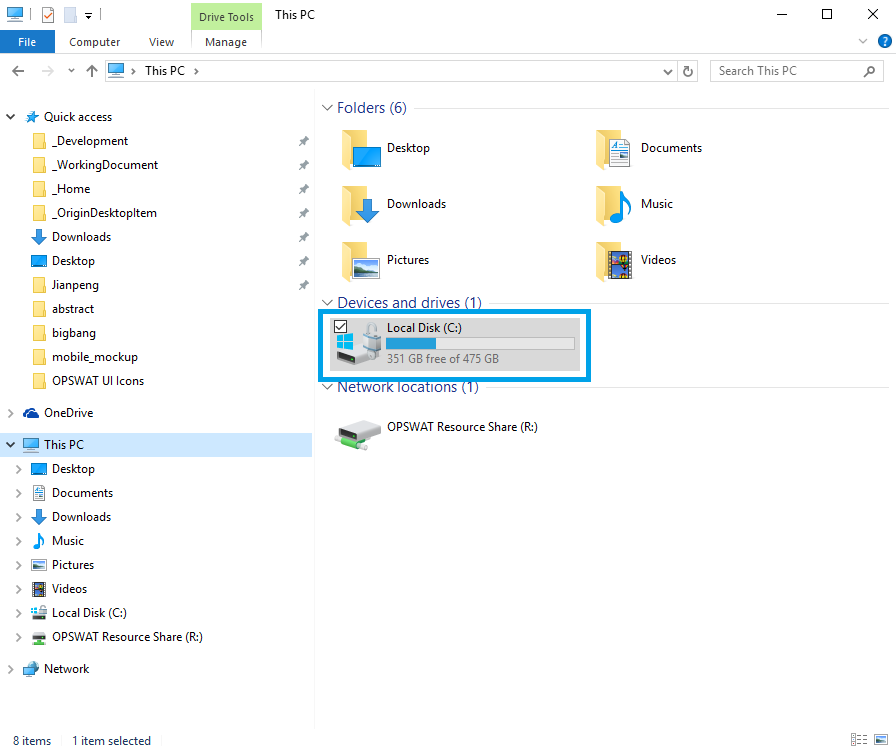Click the chevron after This PC breadcrumb
Screen dimensions: 896x752
click(196, 71)
